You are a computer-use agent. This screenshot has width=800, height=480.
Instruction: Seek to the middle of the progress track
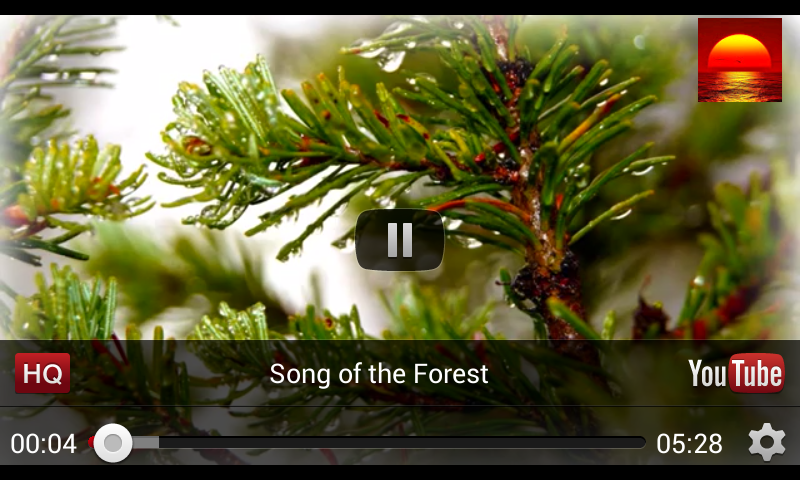point(367,443)
